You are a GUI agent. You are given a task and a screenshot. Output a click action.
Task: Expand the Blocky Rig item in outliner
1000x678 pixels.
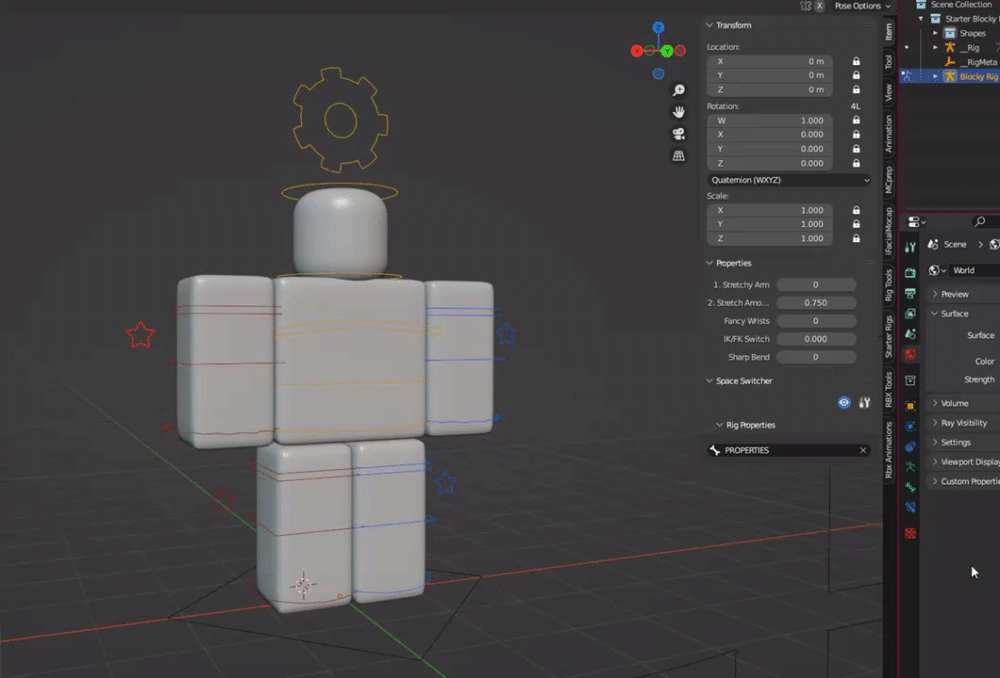(x=936, y=76)
